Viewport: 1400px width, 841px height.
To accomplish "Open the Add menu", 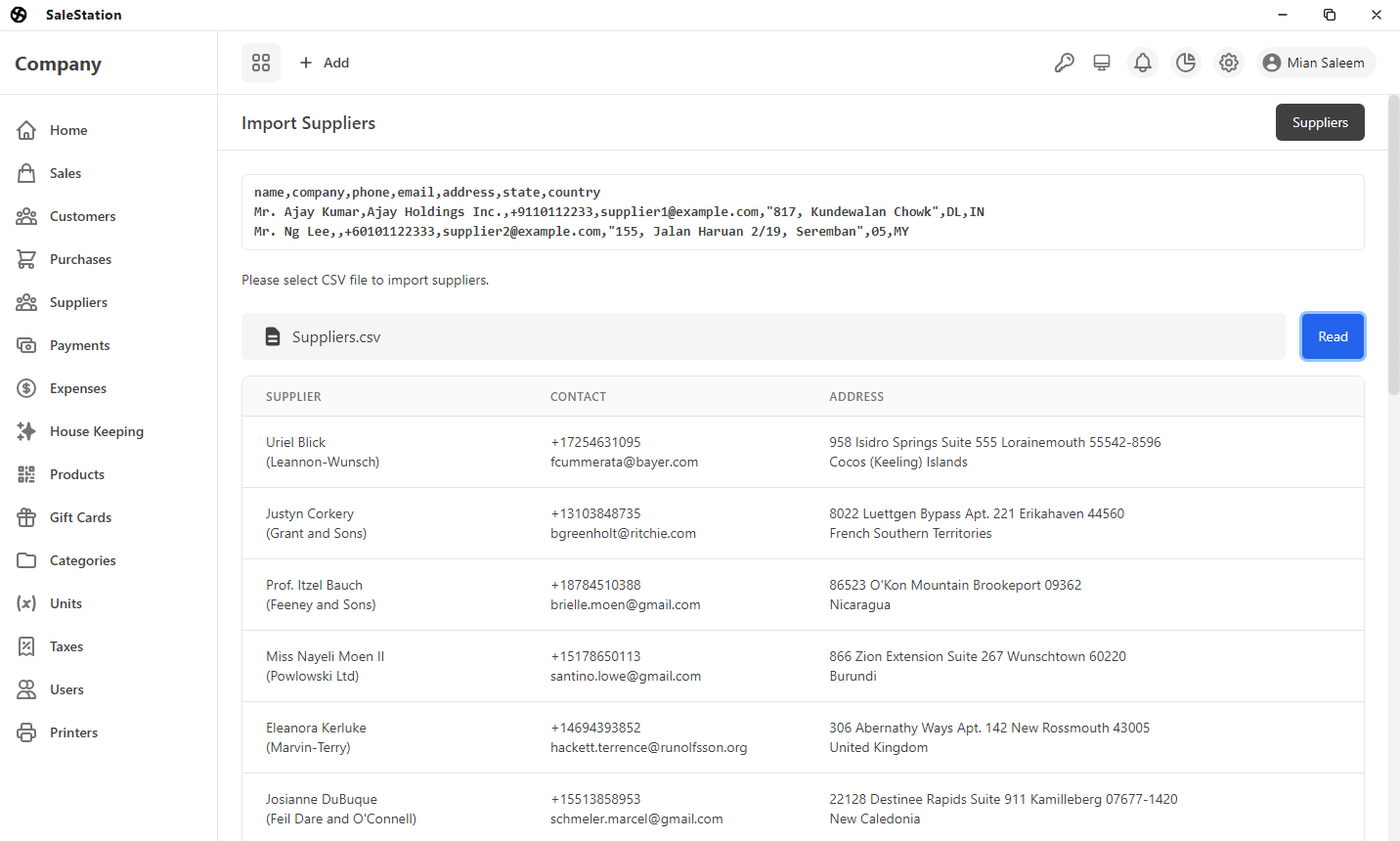I will 325,63.
